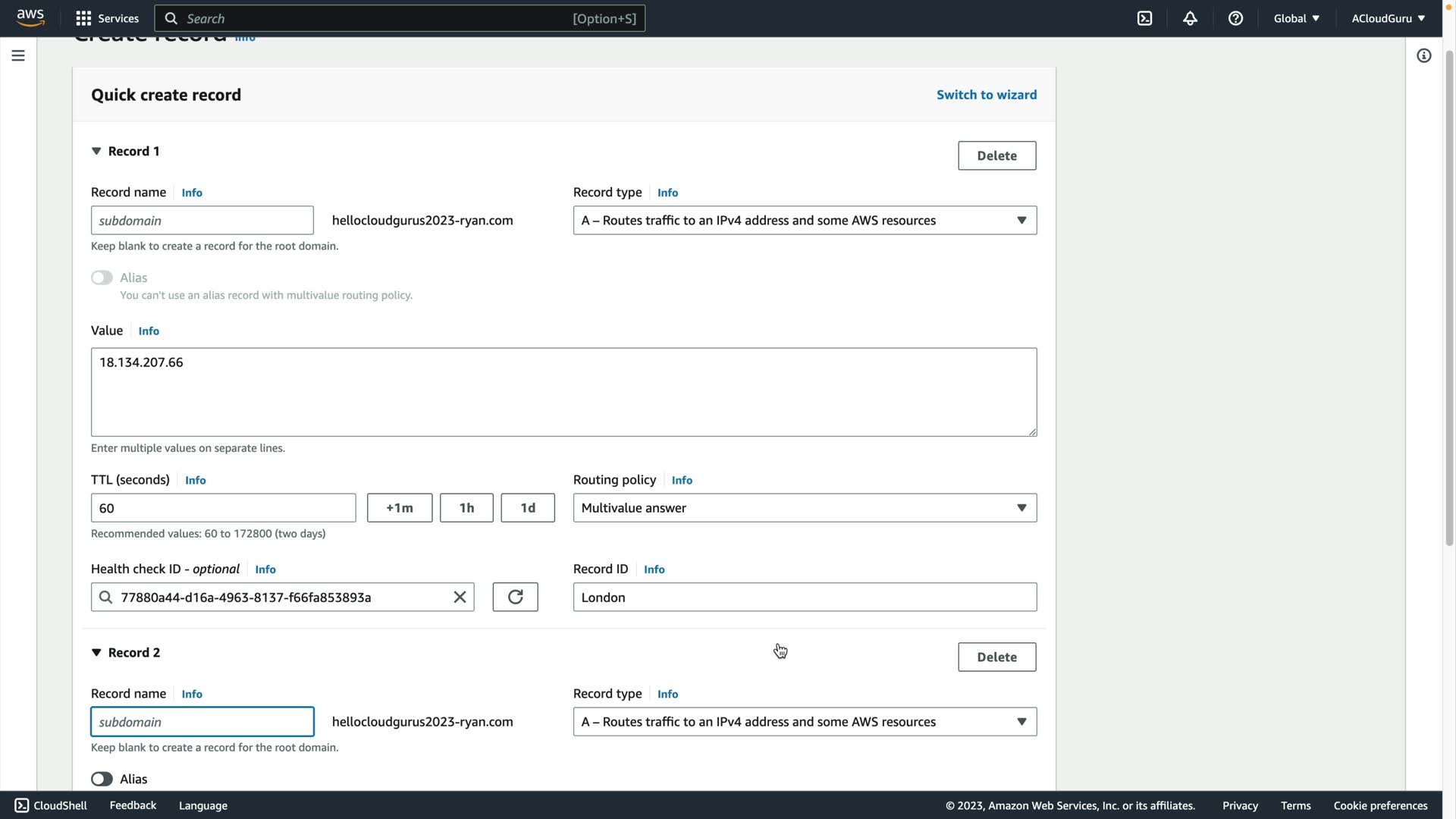Click the AWS logo home icon
This screenshot has height=819, width=1456.
[30, 17]
